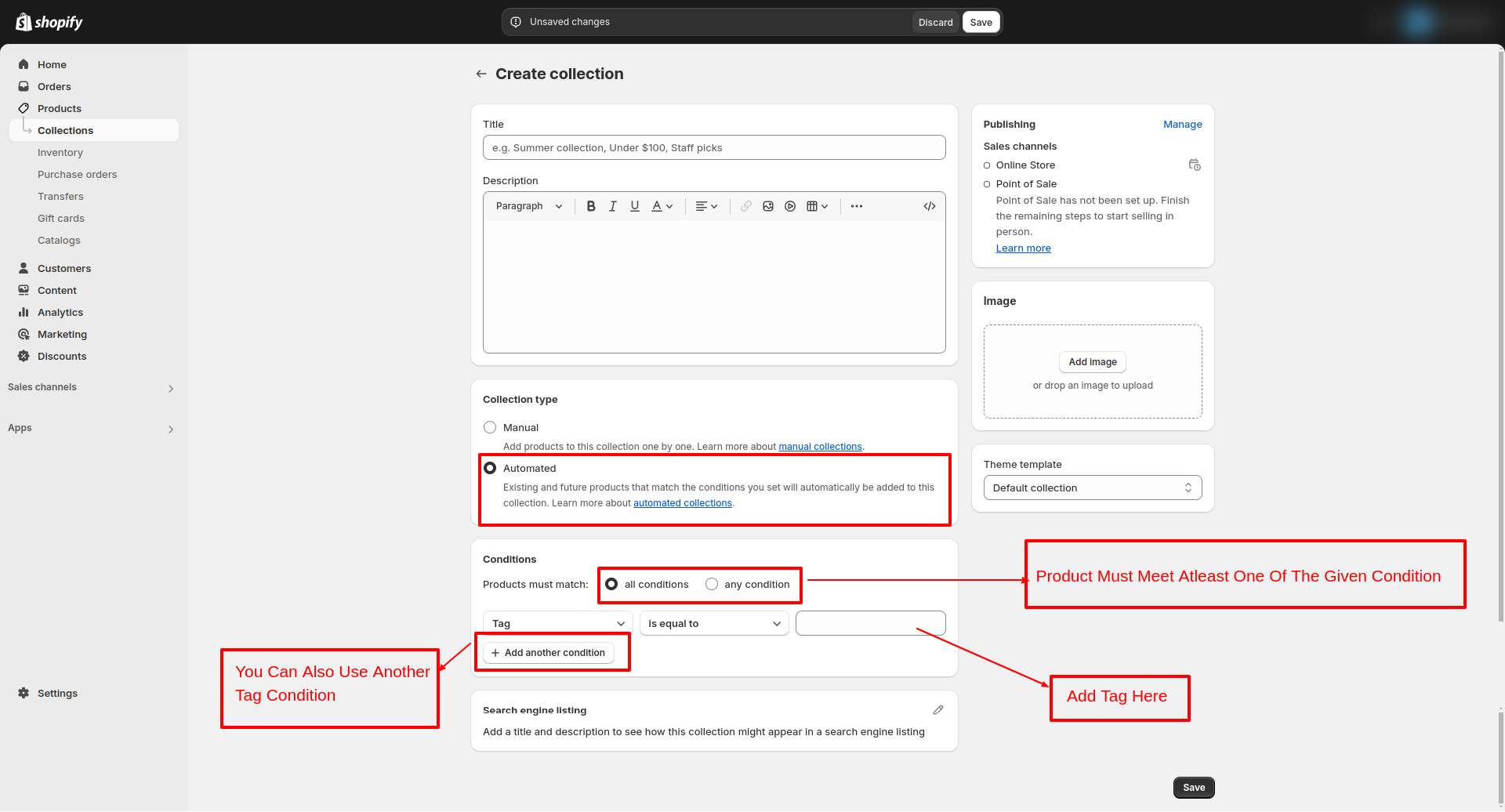Insert an image into the description
This screenshot has height=812, width=1505.
(768, 206)
